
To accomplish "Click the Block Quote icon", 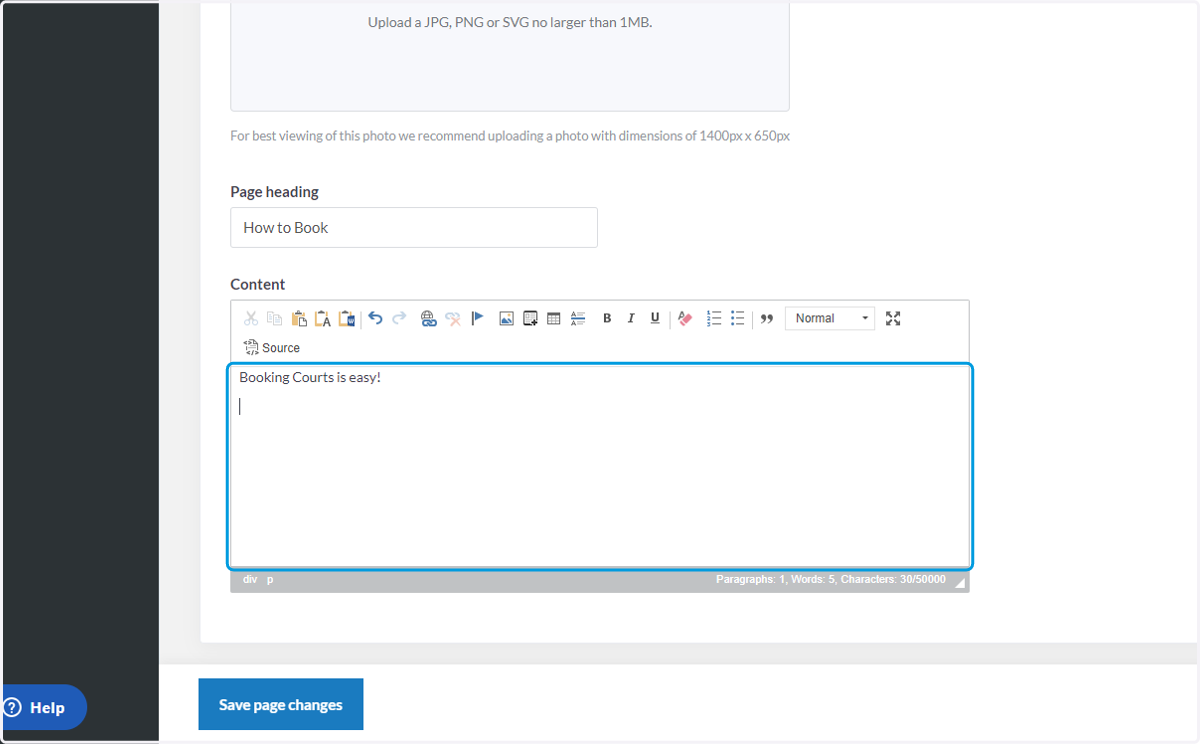I will 767,318.
